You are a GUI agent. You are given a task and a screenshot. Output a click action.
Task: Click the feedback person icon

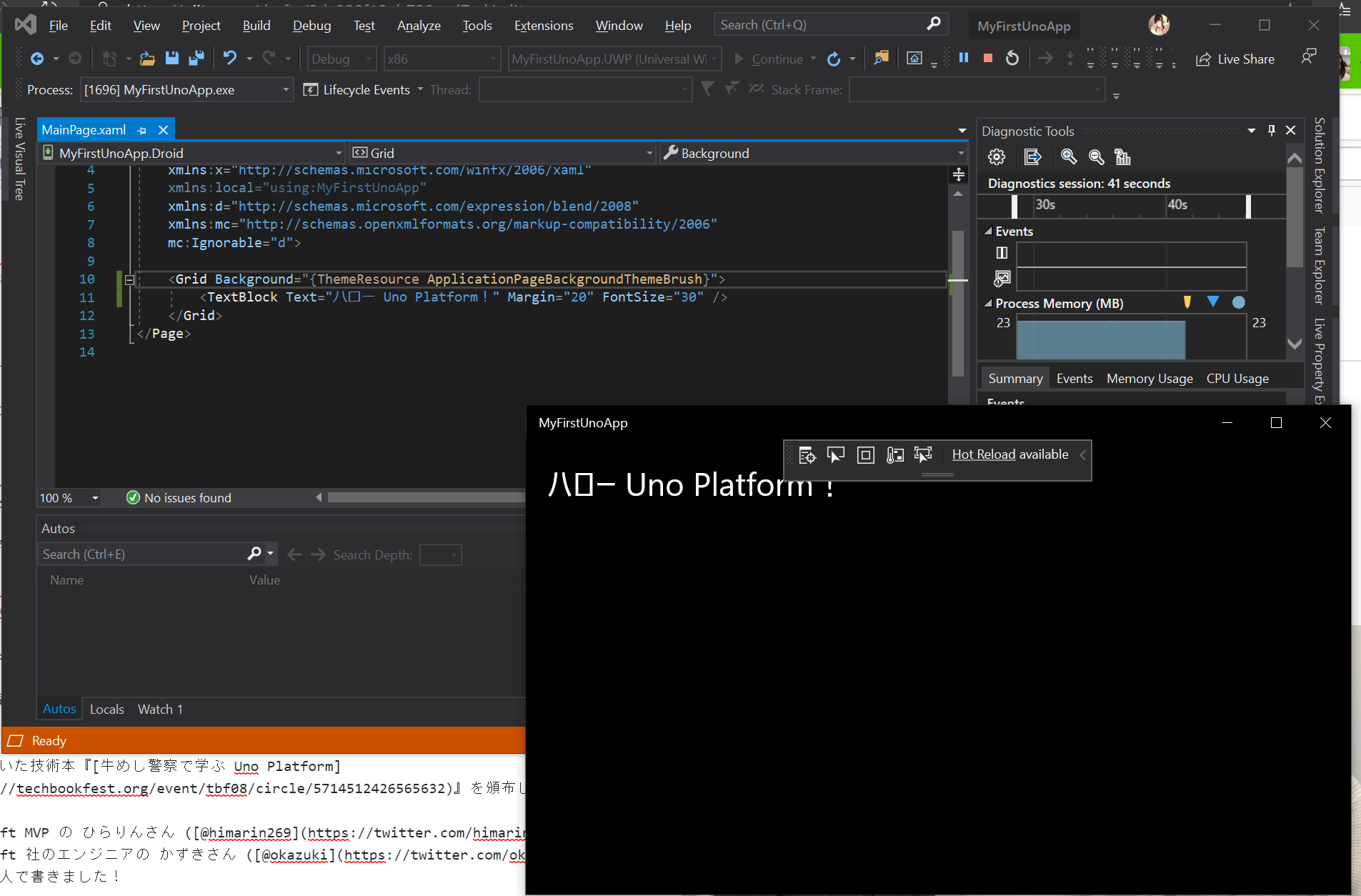pos(1309,56)
